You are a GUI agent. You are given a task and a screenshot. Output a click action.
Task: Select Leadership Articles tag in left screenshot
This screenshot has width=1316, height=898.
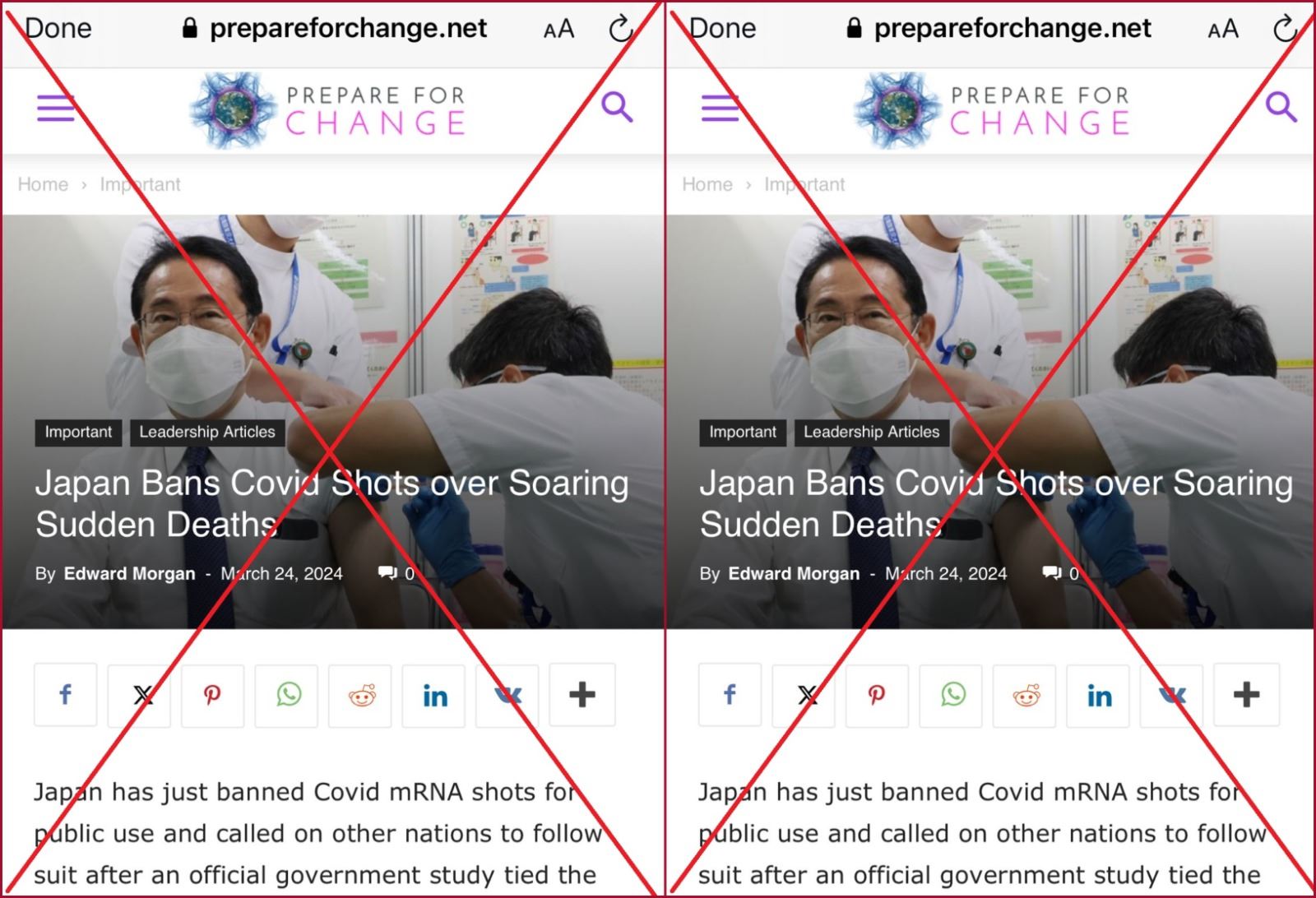(x=207, y=433)
